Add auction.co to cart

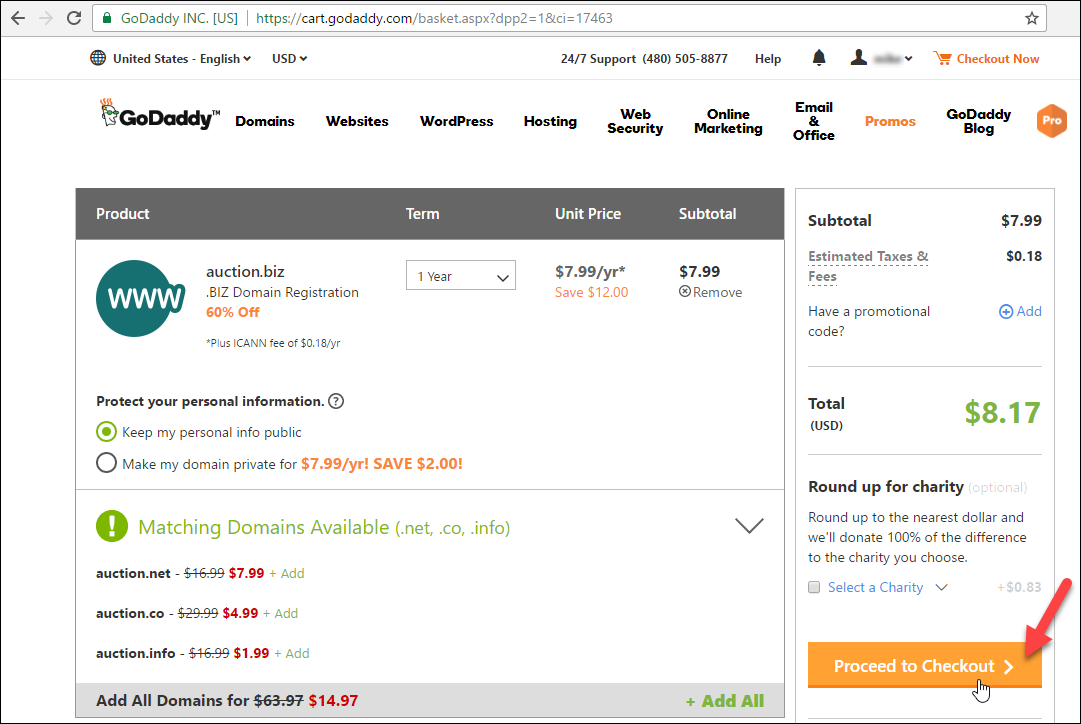click(x=281, y=613)
